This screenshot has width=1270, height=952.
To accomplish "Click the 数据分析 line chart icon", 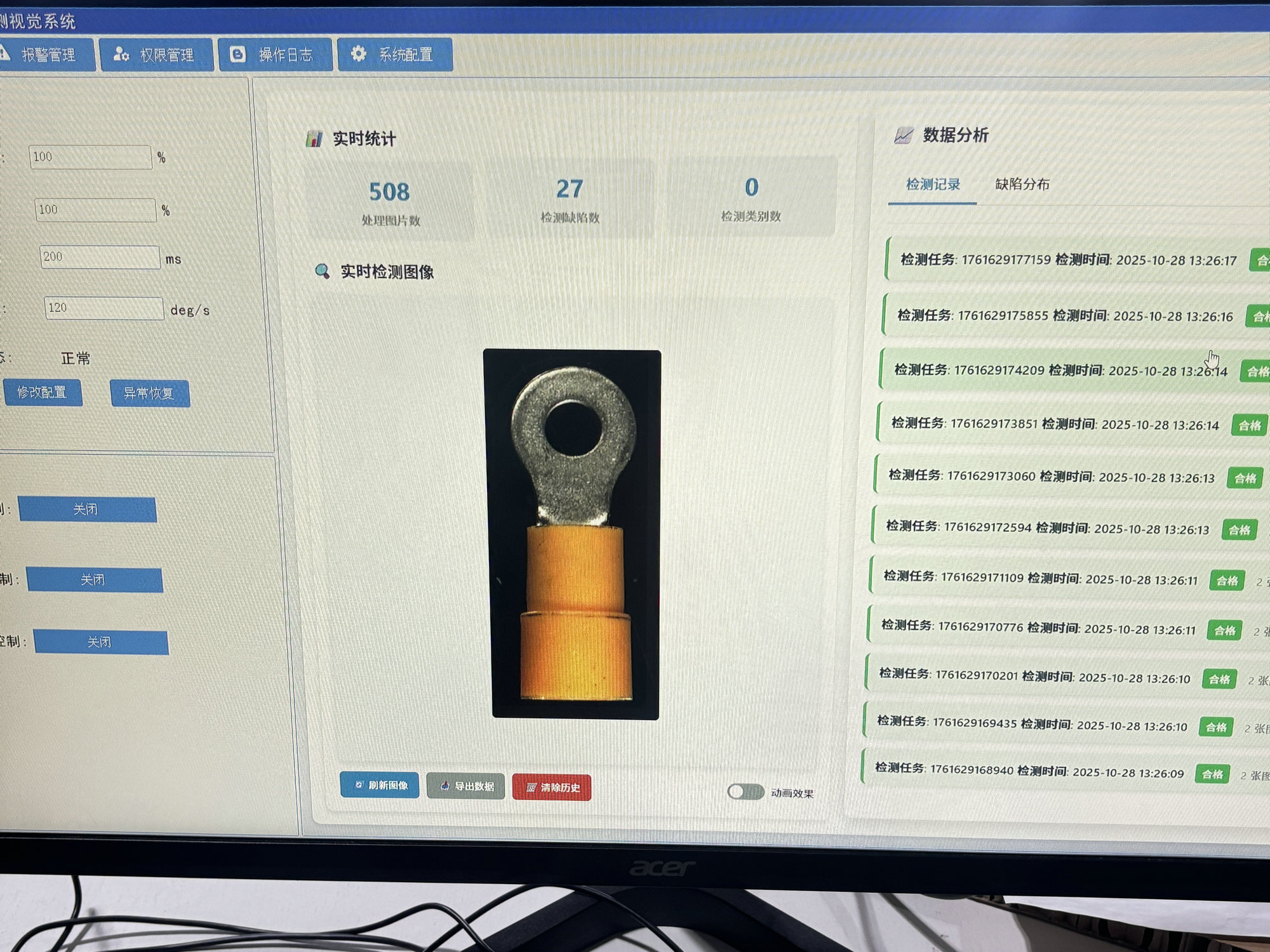I will 903,135.
